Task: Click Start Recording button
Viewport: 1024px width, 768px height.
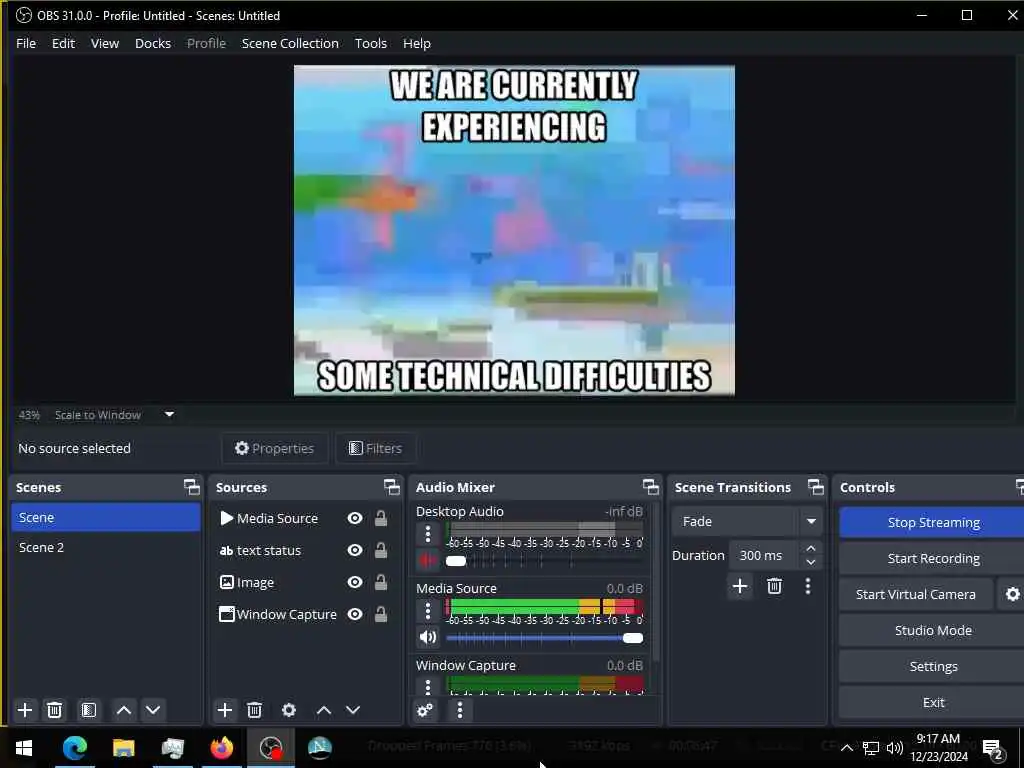Action: pos(933,558)
